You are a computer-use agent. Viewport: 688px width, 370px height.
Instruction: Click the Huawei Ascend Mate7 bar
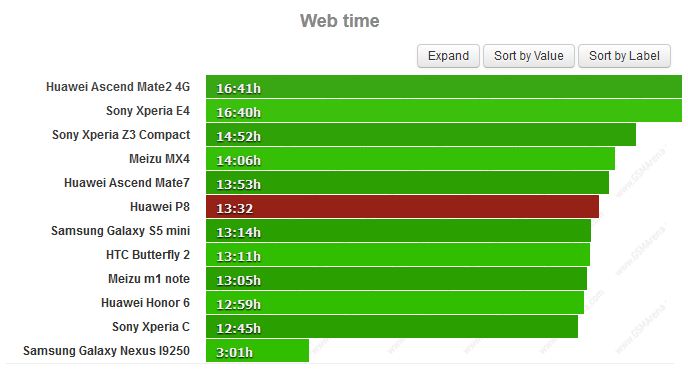pos(407,183)
